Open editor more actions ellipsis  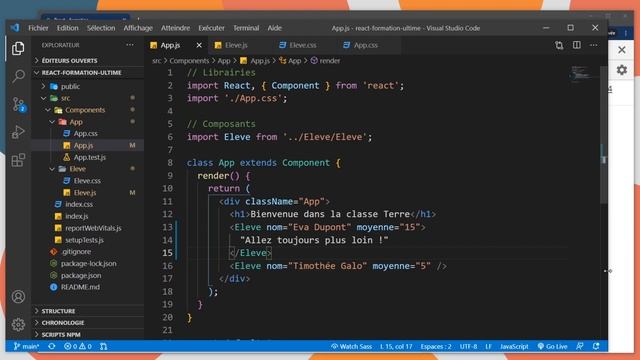tap(593, 45)
